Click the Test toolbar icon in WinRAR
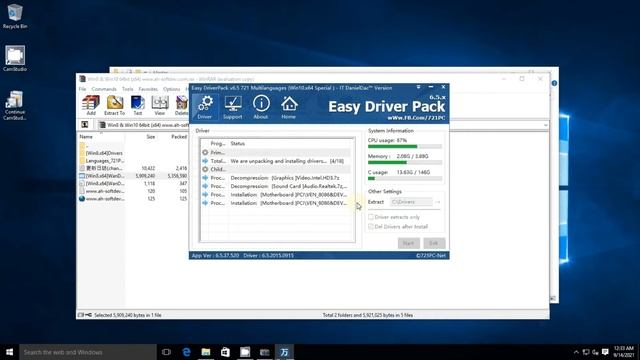Image resolution: width=640 pixels, height=360 pixels. (138, 106)
